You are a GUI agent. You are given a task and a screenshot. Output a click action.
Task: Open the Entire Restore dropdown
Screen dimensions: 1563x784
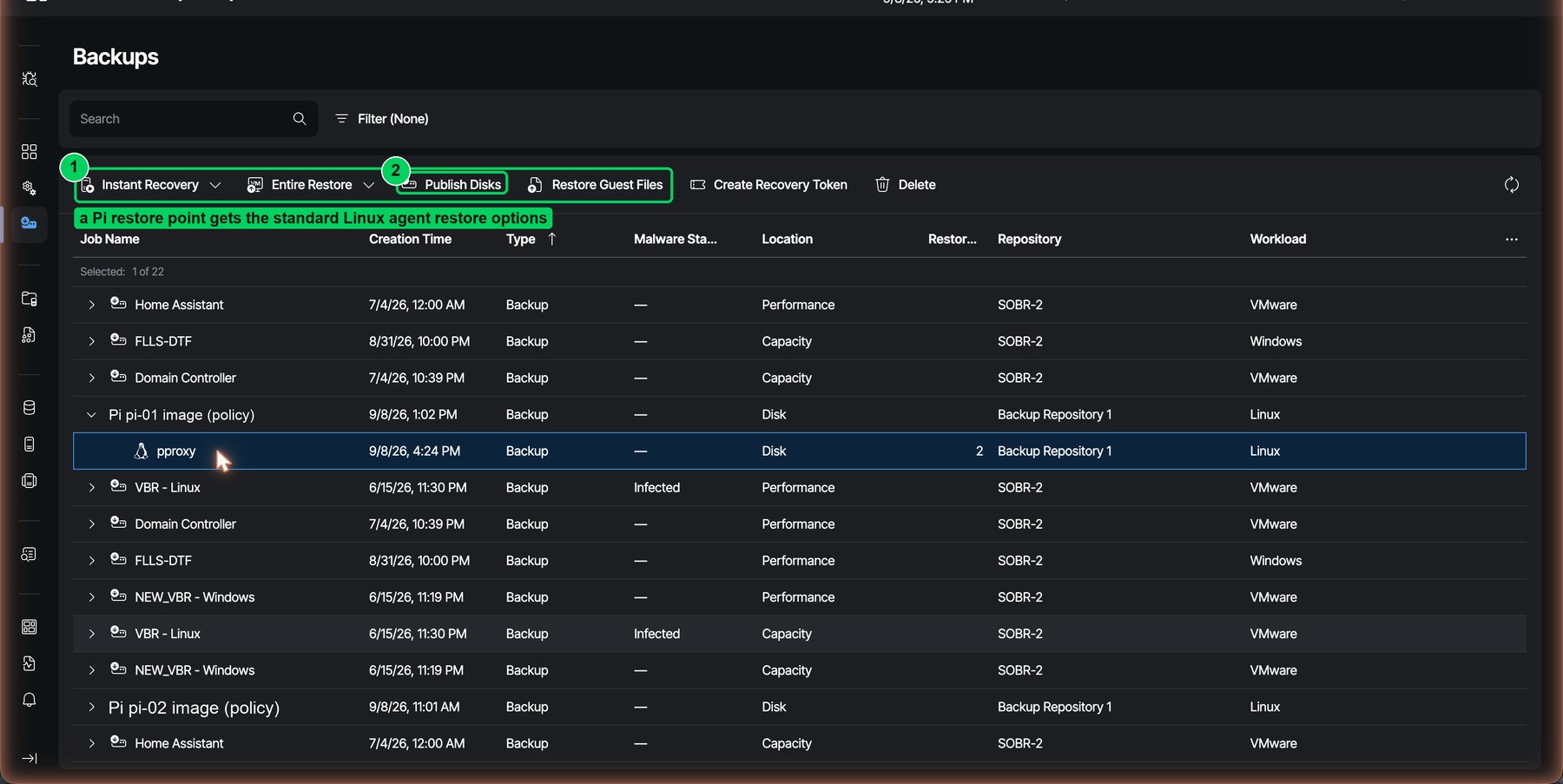(368, 185)
